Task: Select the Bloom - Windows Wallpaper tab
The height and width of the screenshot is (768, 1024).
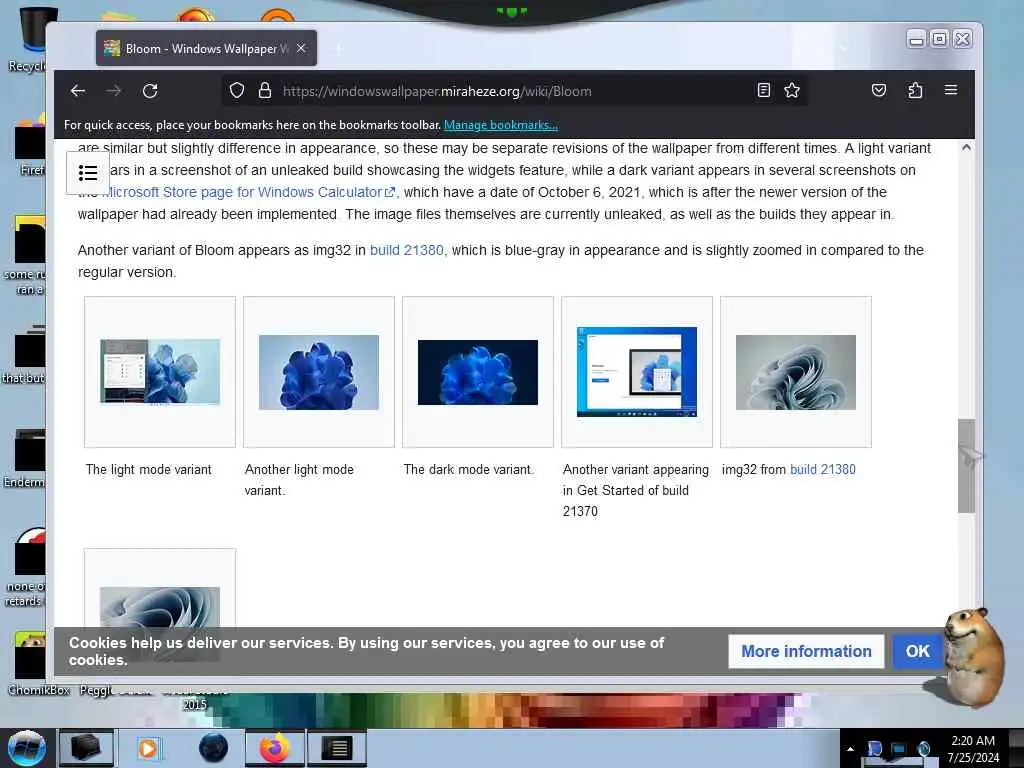Action: (206, 48)
